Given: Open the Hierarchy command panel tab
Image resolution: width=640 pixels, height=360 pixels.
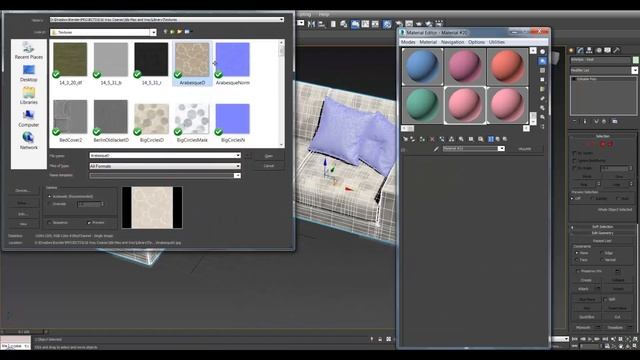Looking at the screenshot, I should click(589, 51).
